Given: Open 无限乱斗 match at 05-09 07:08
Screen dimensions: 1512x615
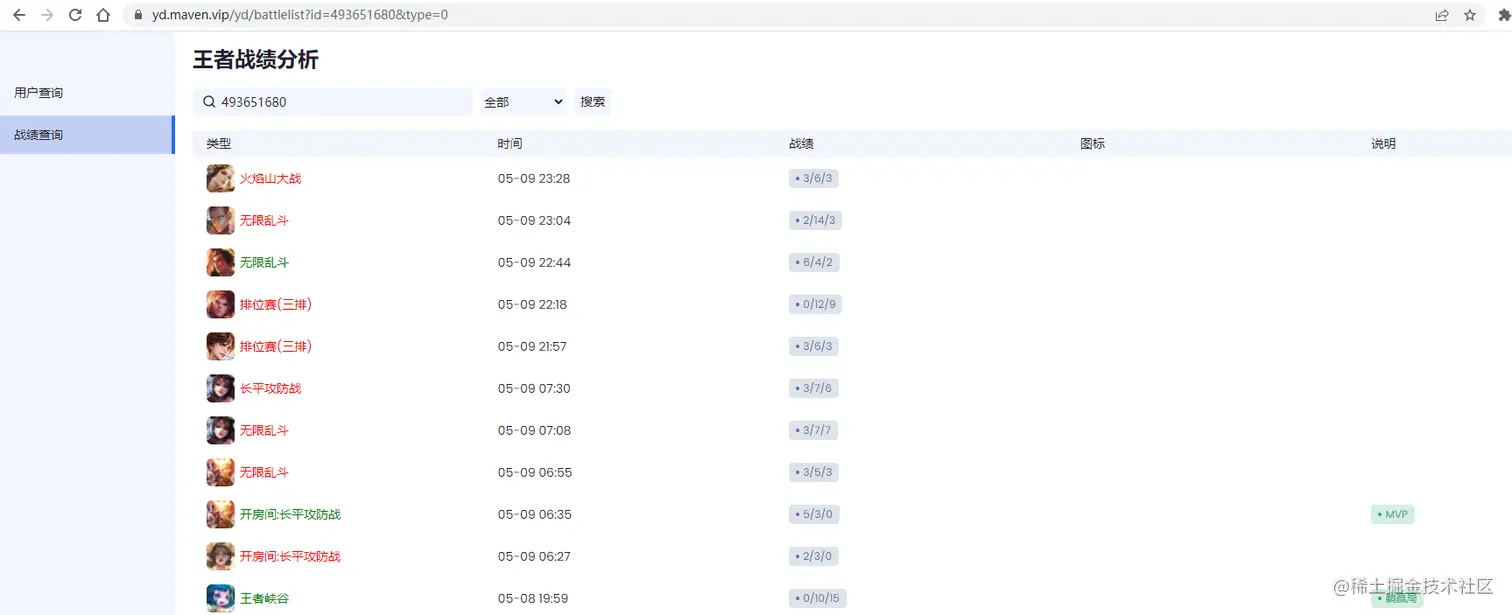Looking at the screenshot, I should [x=264, y=430].
